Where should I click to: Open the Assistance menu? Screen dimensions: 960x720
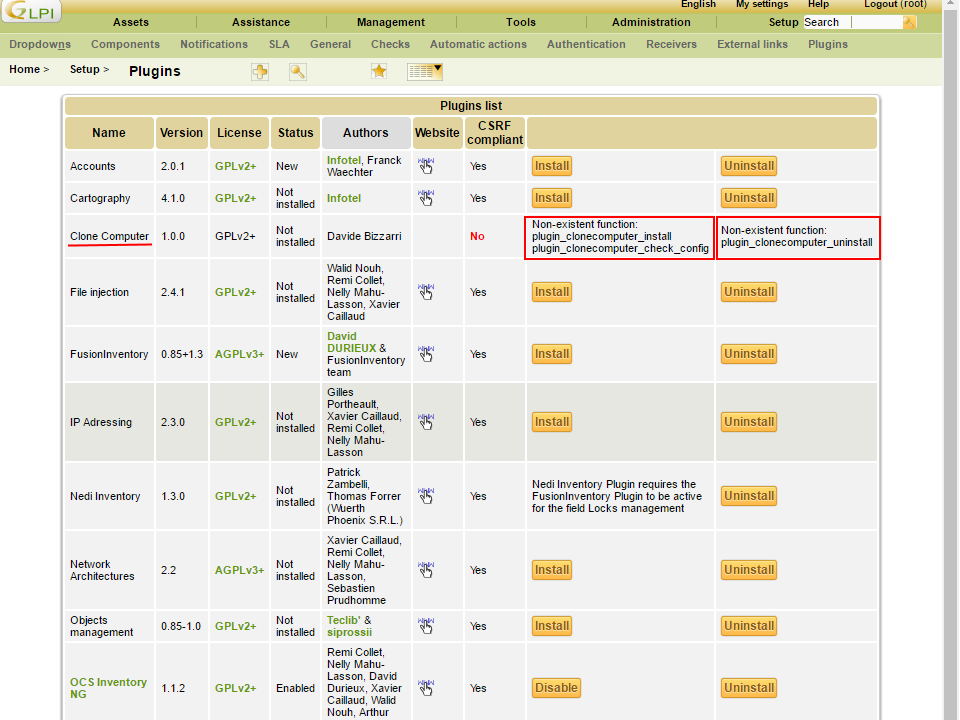pyautogui.click(x=261, y=22)
